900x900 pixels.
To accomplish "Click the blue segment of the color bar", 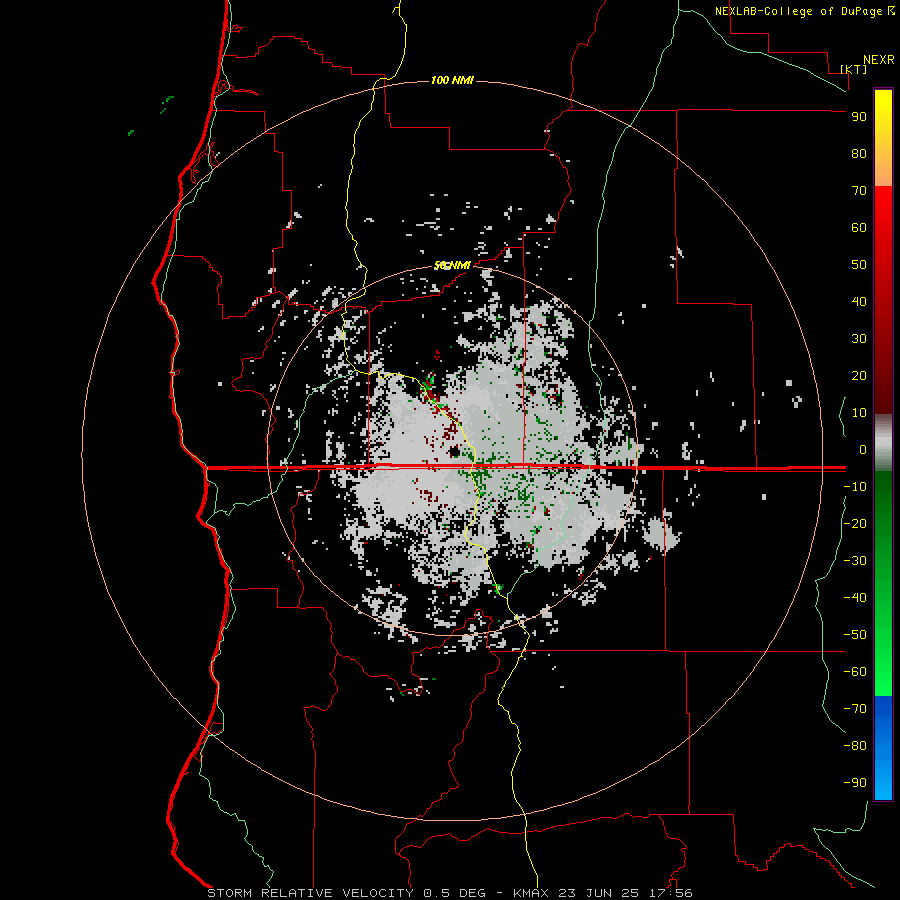I will pos(883,748).
